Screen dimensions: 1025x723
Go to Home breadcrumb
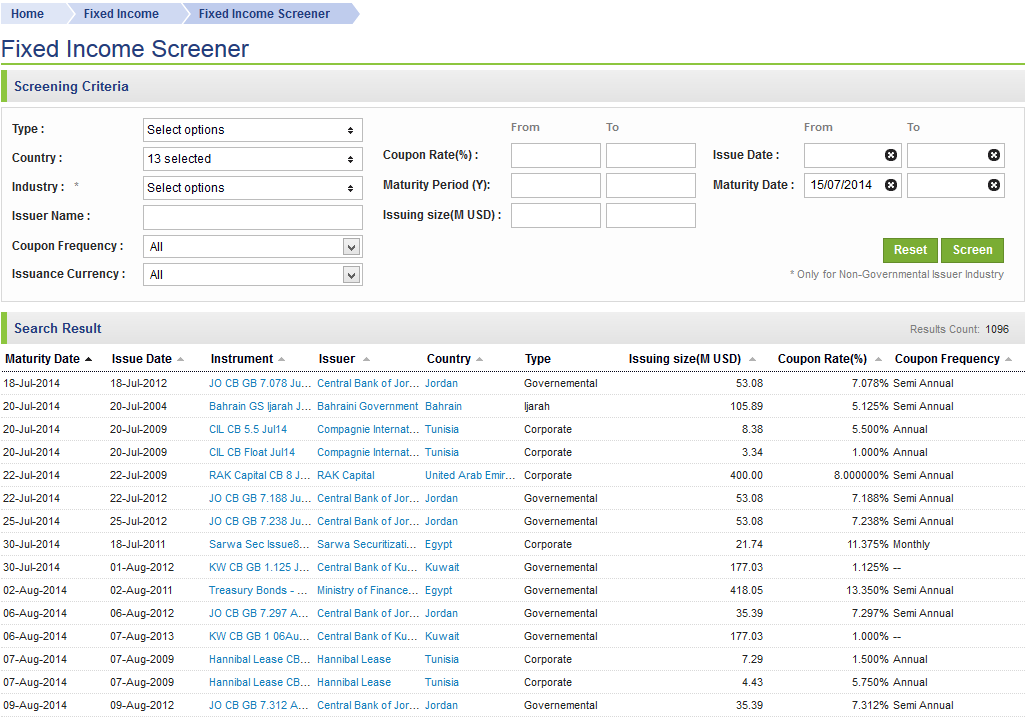pyautogui.click(x=27, y=14)
